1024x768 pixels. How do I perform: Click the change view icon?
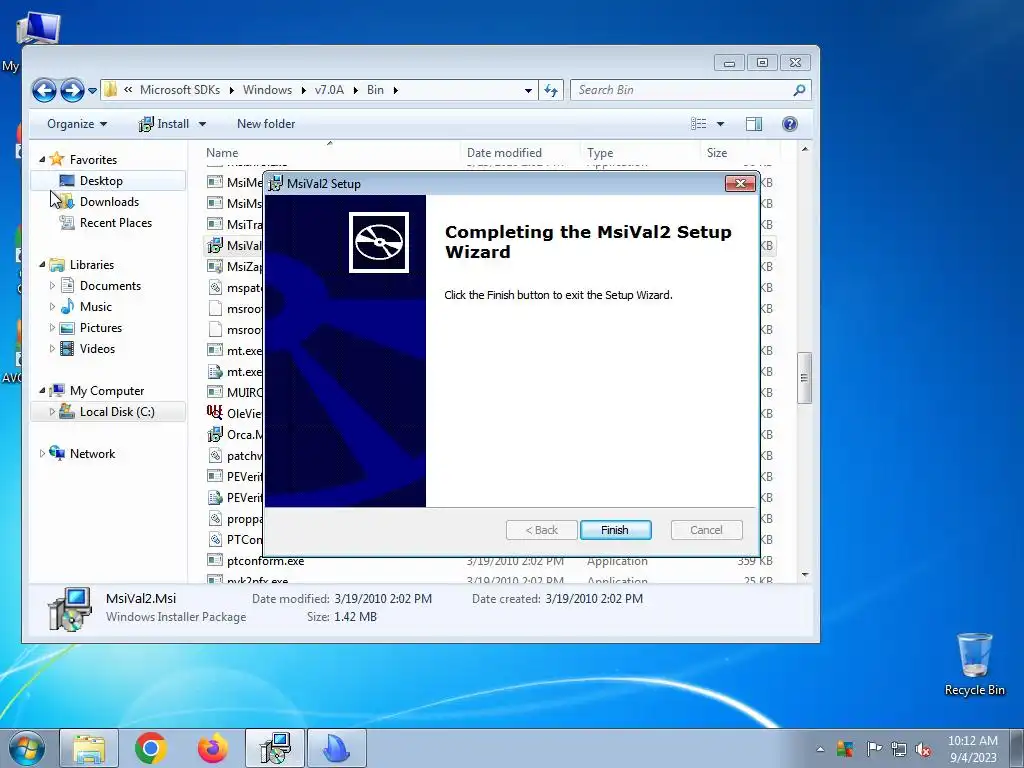698,124
